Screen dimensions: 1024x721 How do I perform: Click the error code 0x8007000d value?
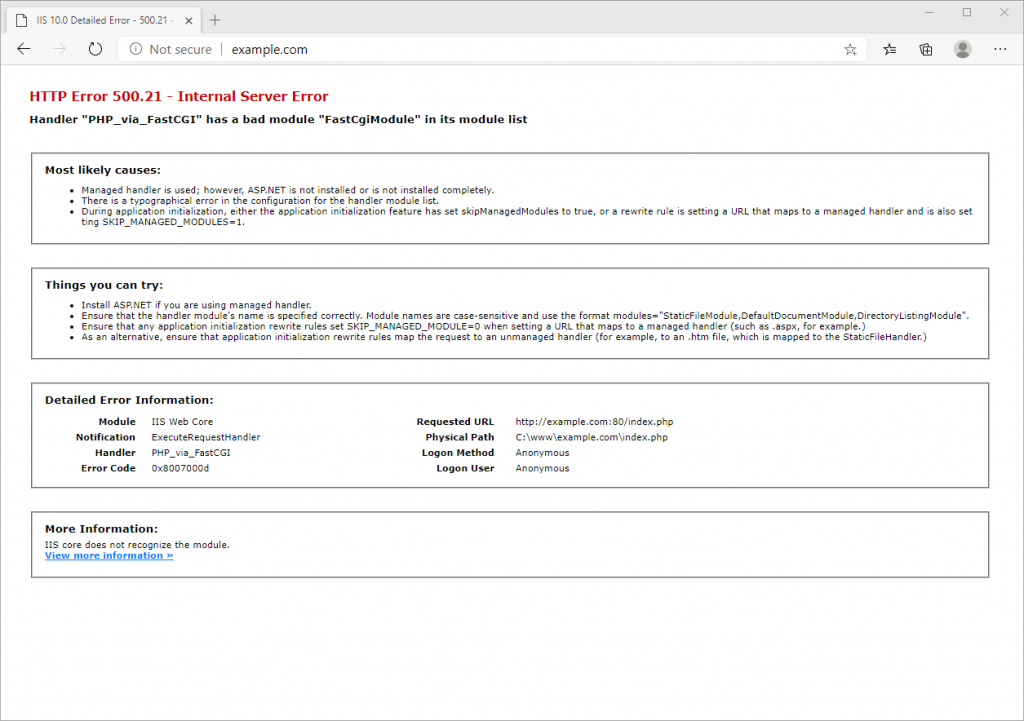(x=180, y=468)
